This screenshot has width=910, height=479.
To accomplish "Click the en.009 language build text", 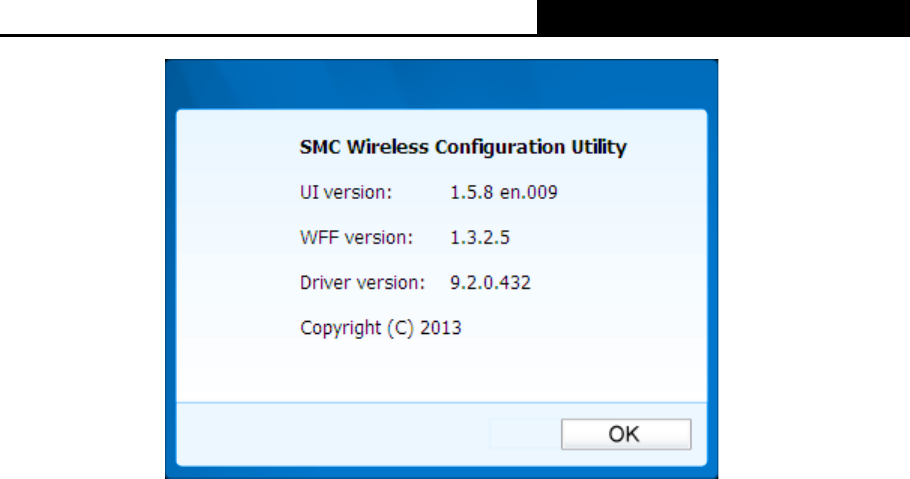I will (x=529, y=192).
